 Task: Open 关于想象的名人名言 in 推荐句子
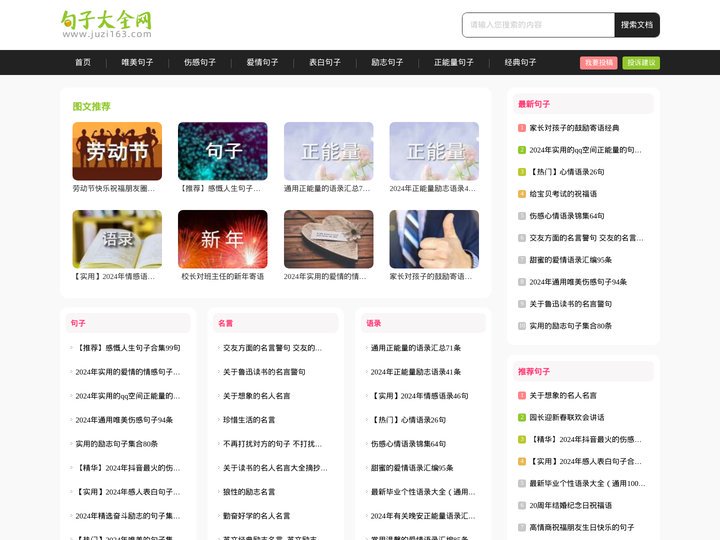point(563,395)
